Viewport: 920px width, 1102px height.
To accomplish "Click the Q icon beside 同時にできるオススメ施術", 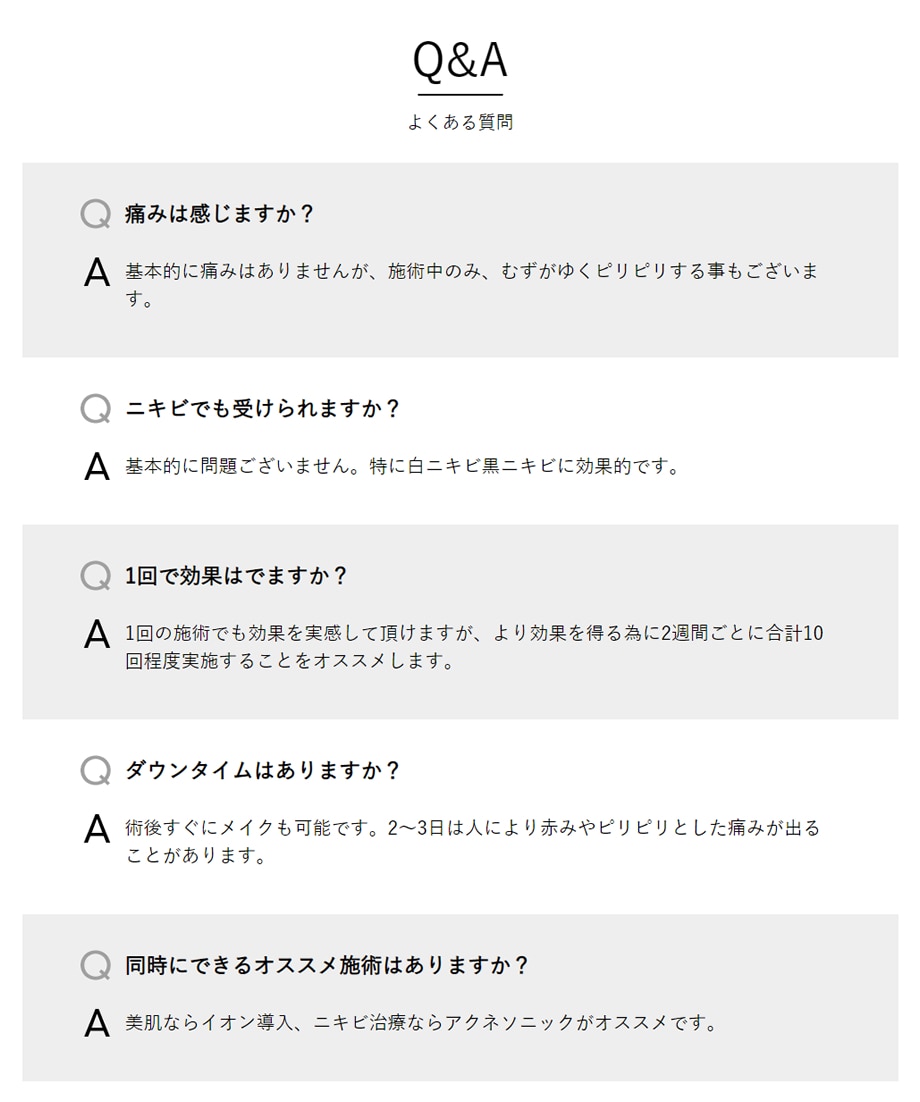I will pos(96,965).
